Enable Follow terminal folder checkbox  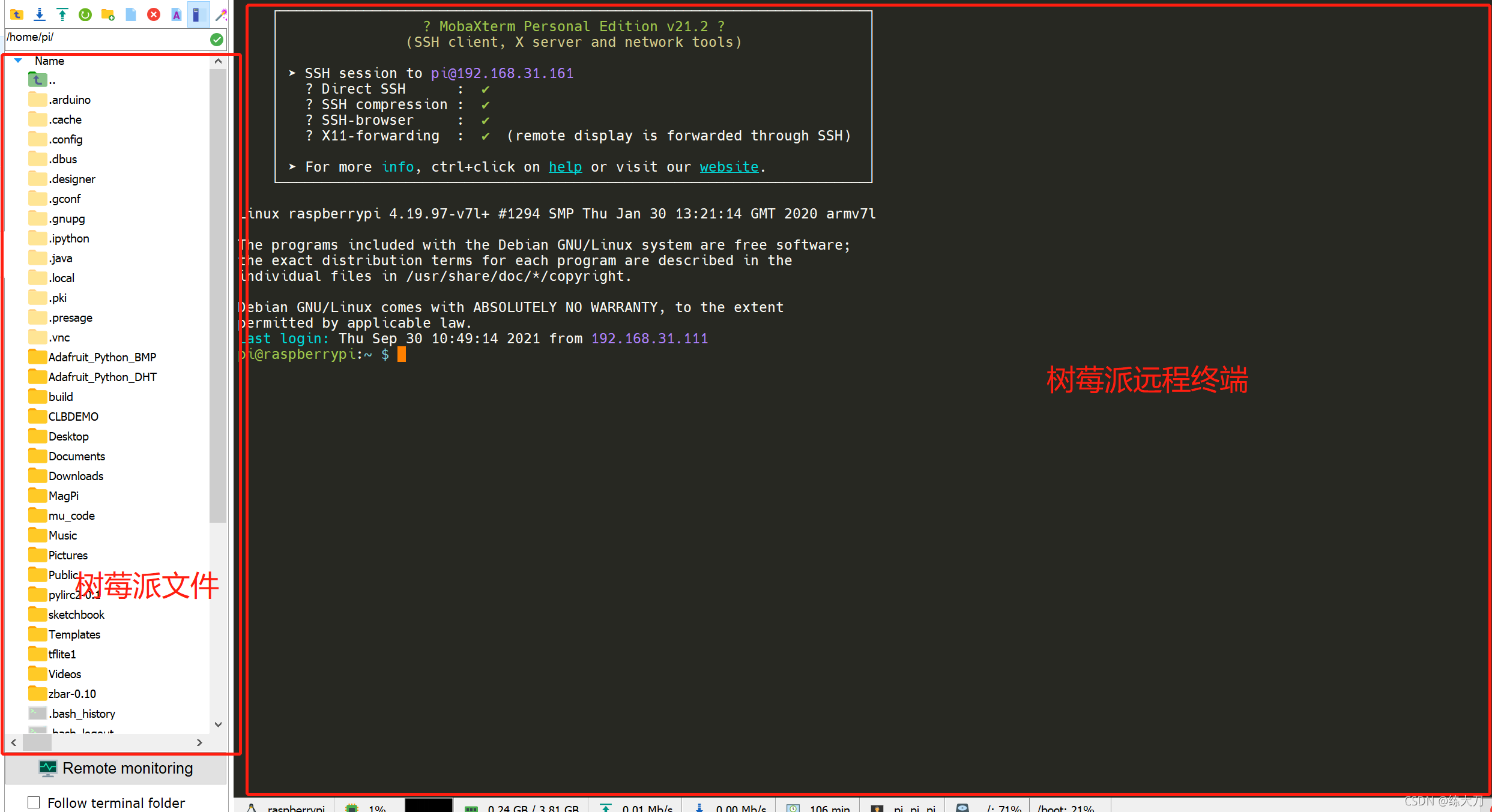pyautogui.click(x=34, y=802)
